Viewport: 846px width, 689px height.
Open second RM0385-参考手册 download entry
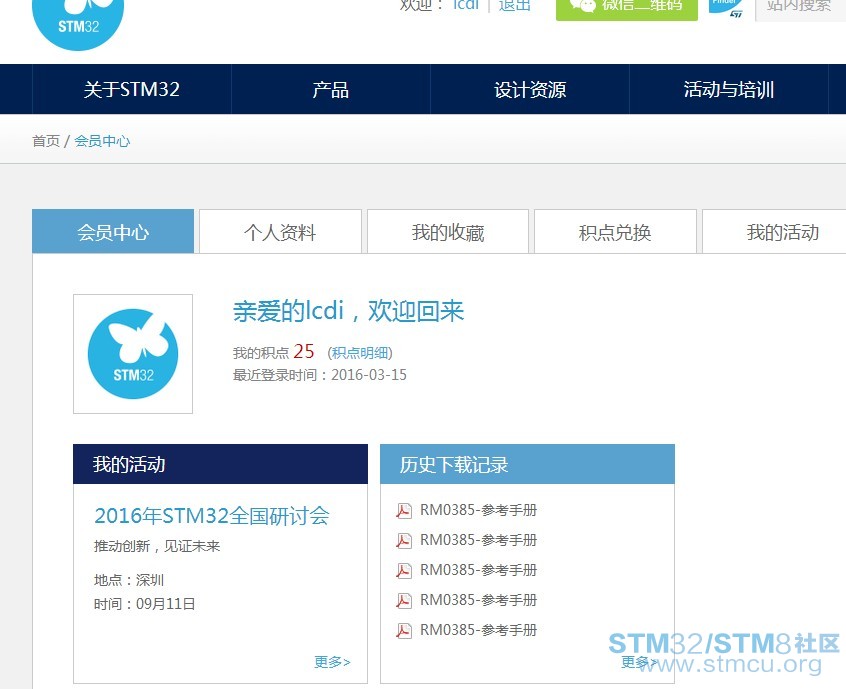(x=479, y=540)
